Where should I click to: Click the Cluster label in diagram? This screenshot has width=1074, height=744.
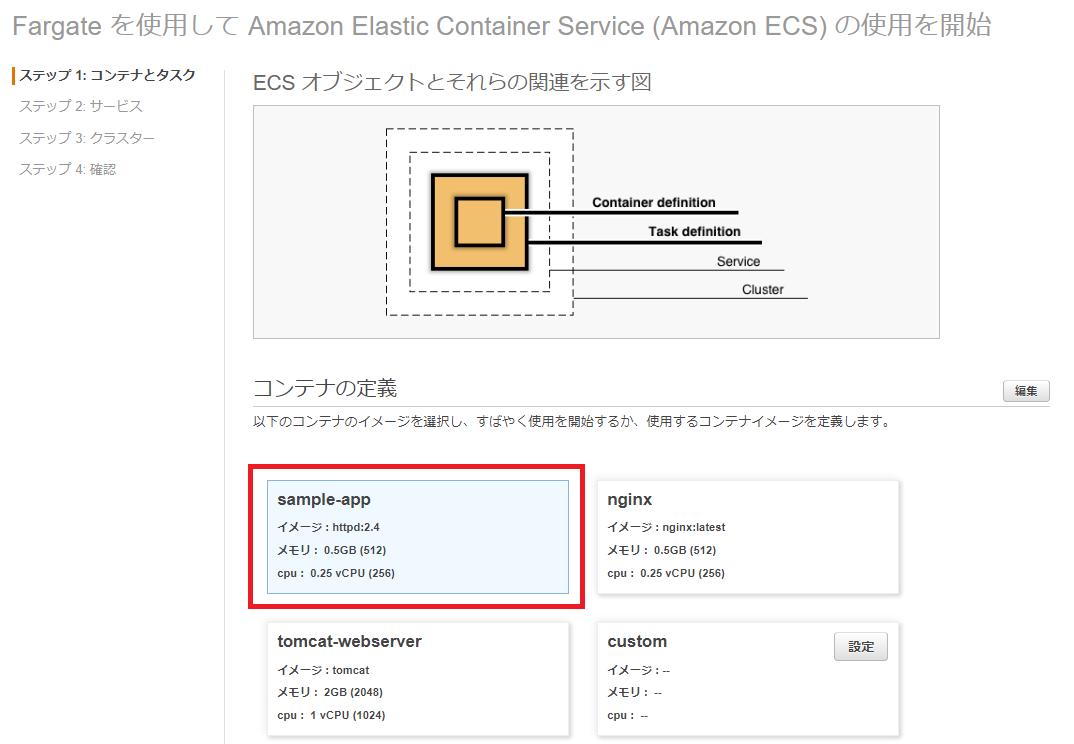pyautogui.click(x=762, y=289)
